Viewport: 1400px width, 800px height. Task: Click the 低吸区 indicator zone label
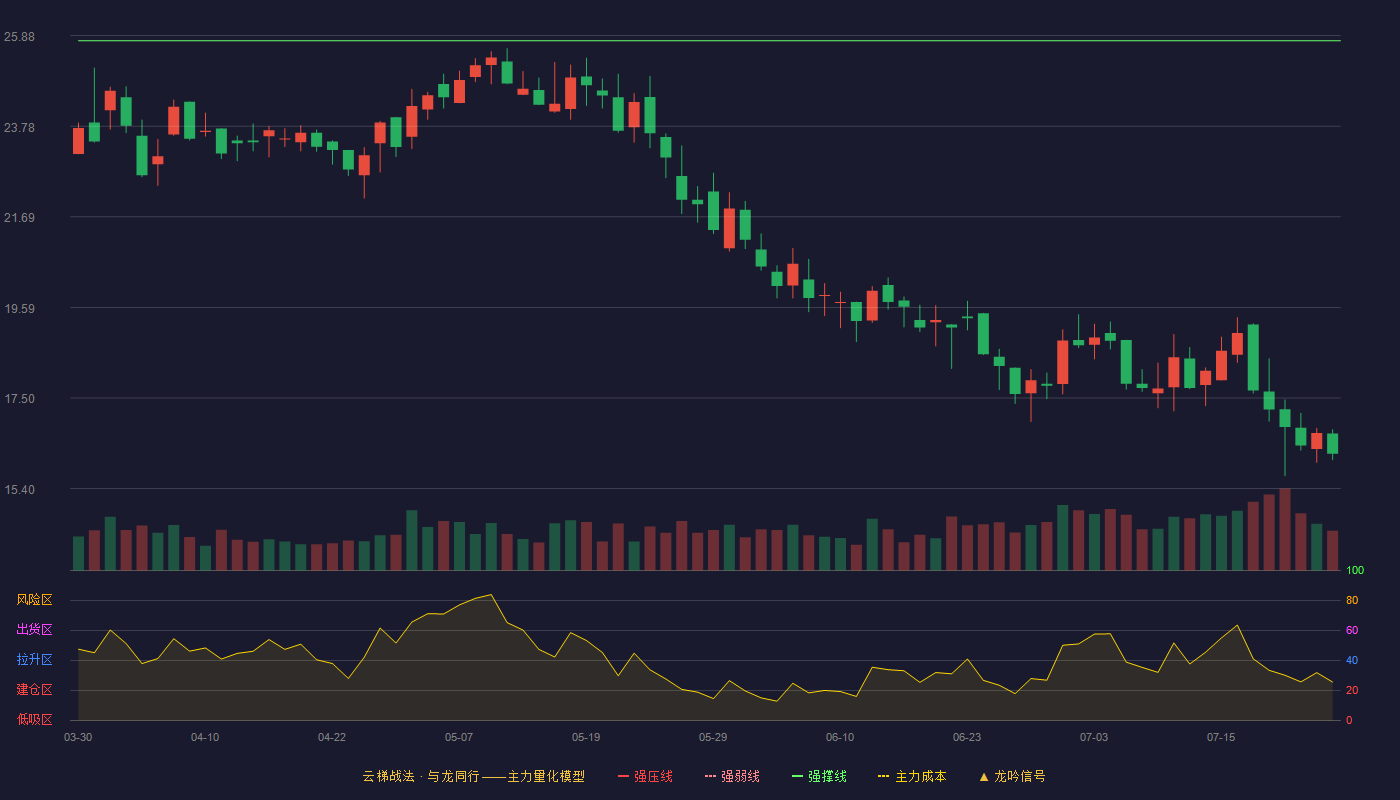pos(34,720)
